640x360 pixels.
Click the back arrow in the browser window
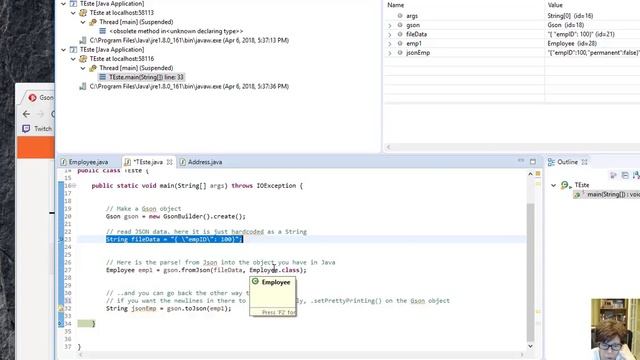27,114
